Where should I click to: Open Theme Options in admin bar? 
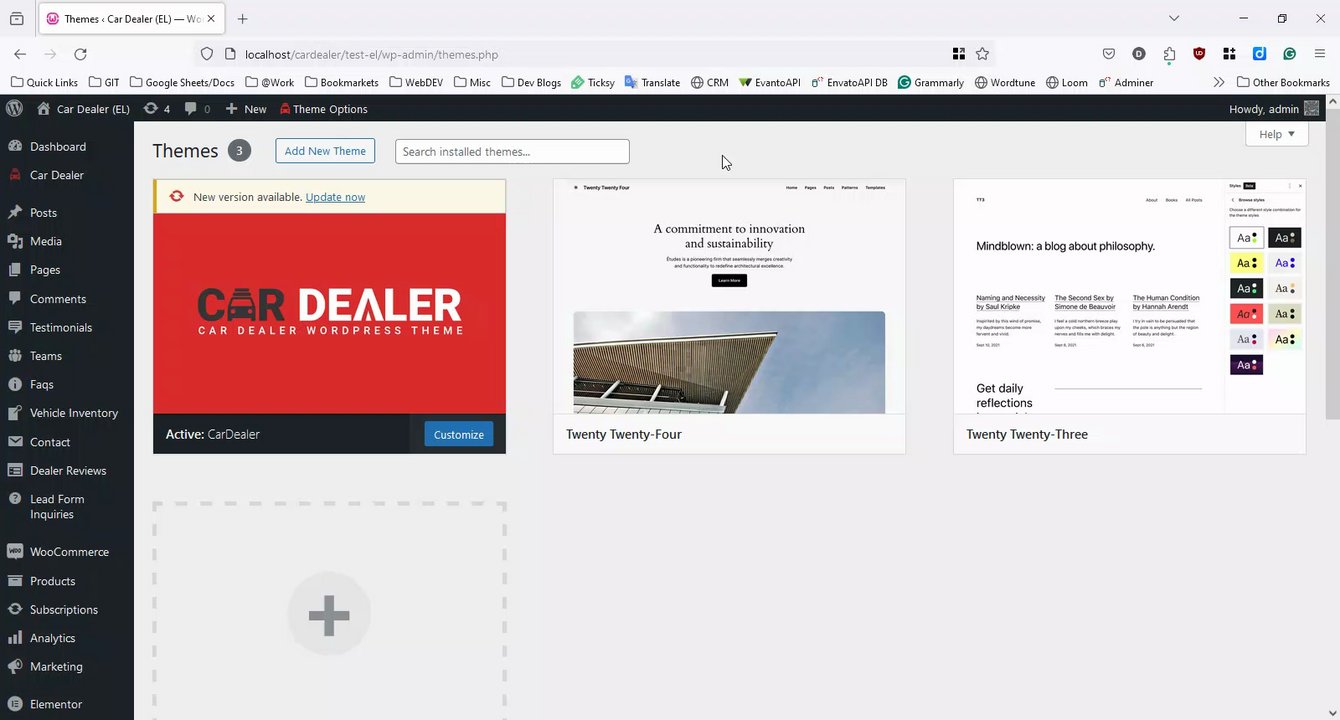coord(324,109)
